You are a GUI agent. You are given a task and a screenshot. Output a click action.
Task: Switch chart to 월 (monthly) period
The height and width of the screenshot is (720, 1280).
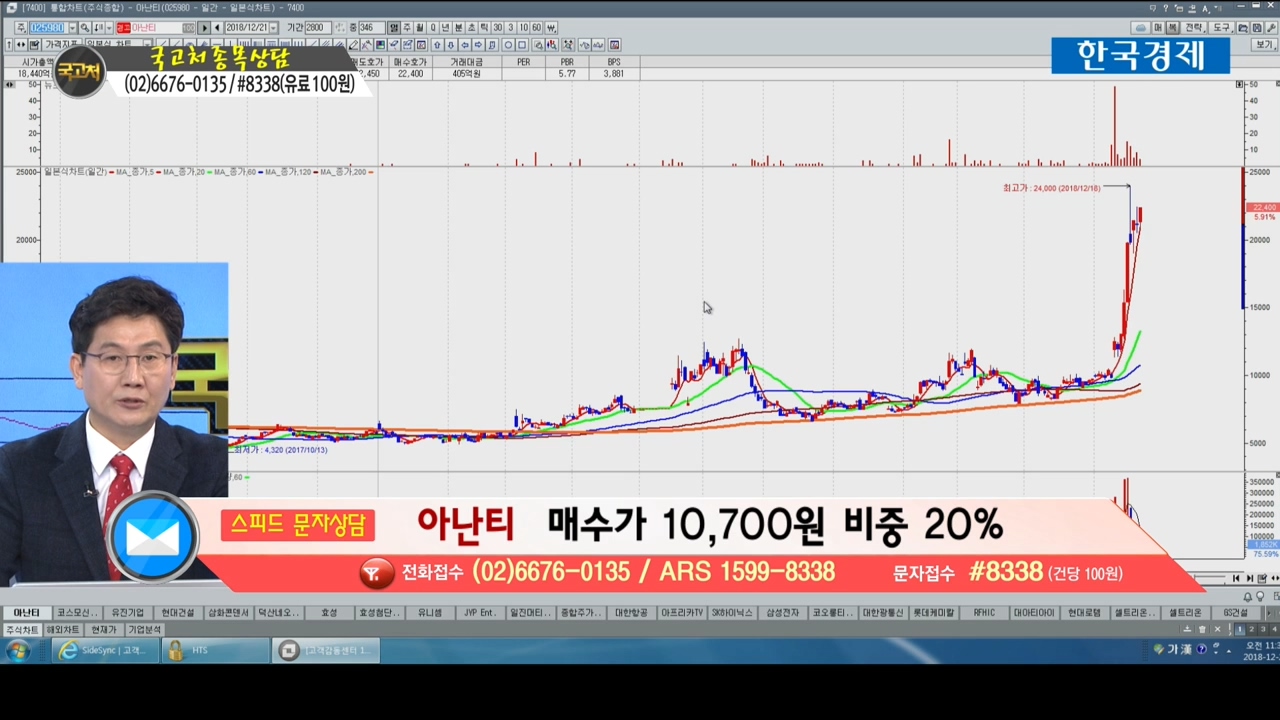420,28
